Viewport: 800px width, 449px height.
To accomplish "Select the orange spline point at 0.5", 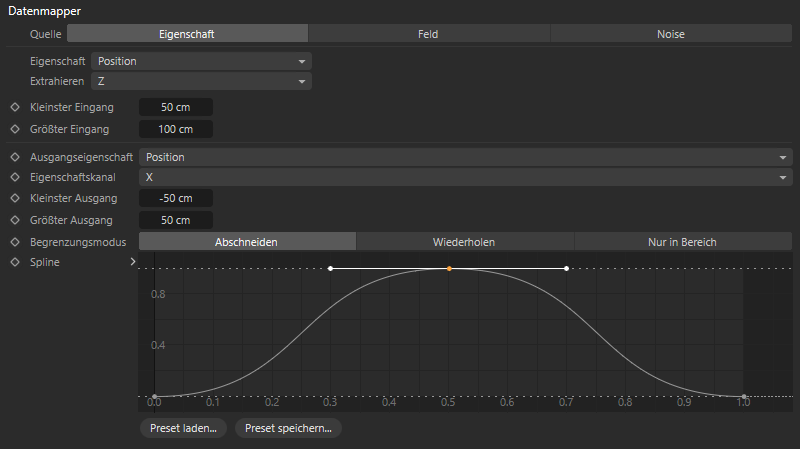I will pos(449,269).
